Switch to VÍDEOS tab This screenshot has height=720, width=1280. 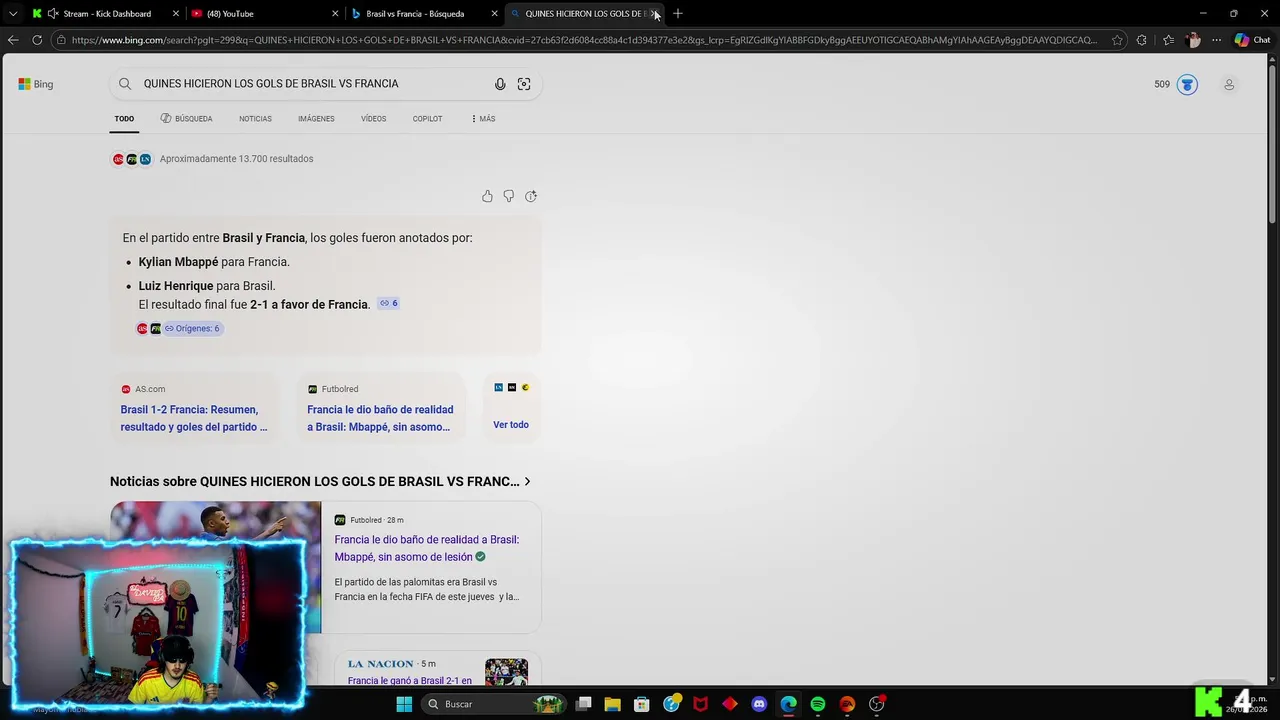[x=373, y=119]
